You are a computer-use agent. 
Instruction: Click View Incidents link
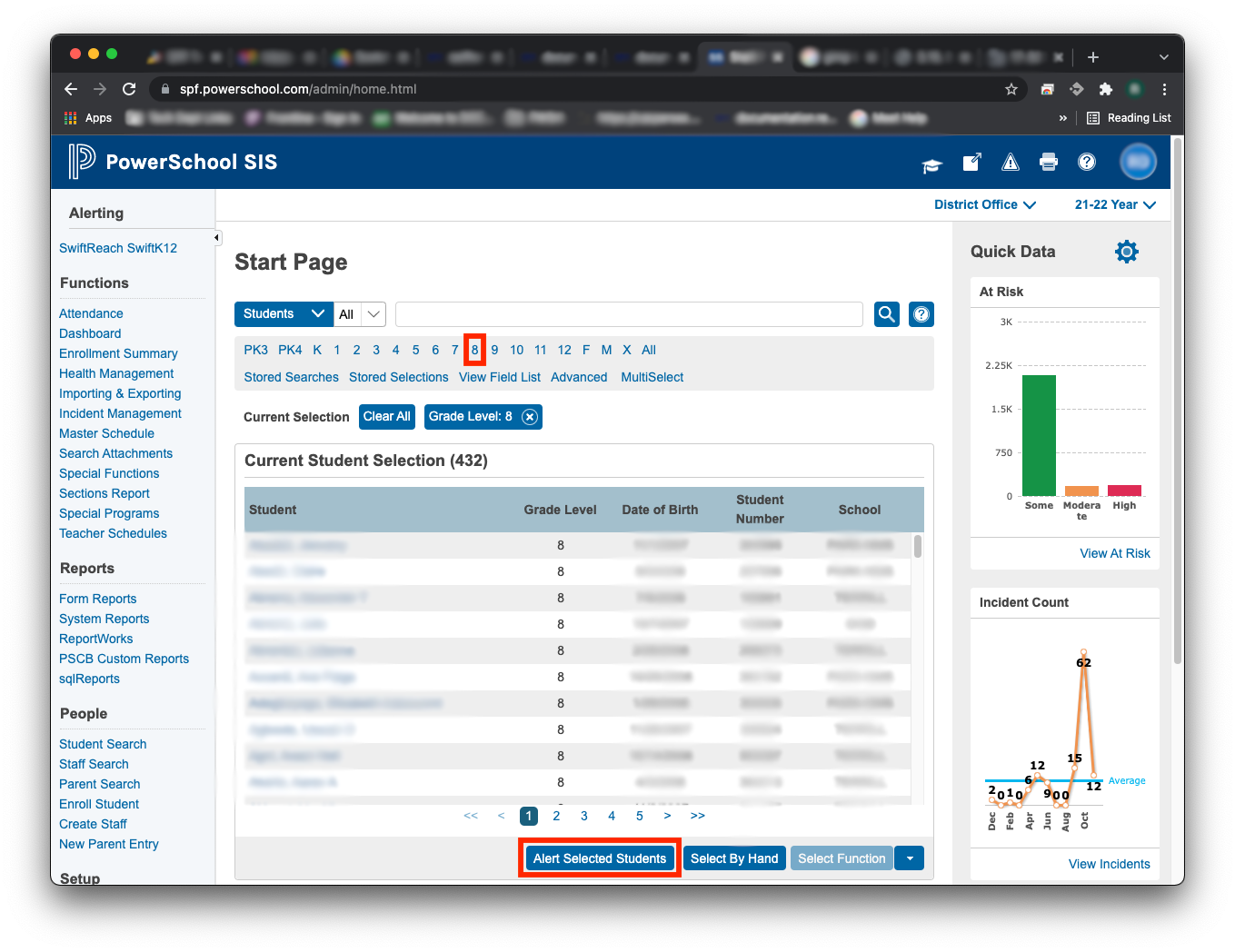coord(1110,864)
